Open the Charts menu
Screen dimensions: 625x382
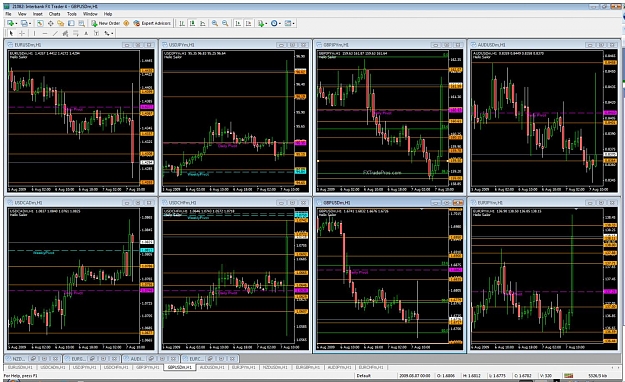(55, 14)
